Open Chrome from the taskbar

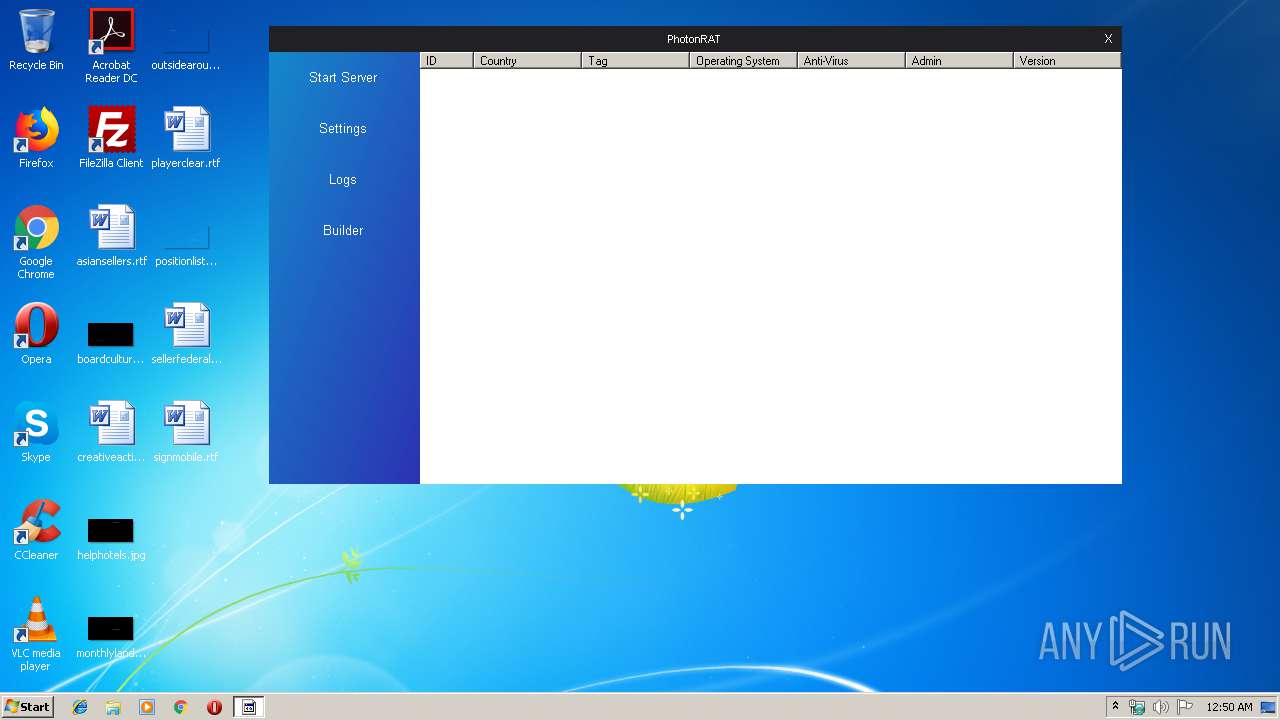[x=181, y=707]
